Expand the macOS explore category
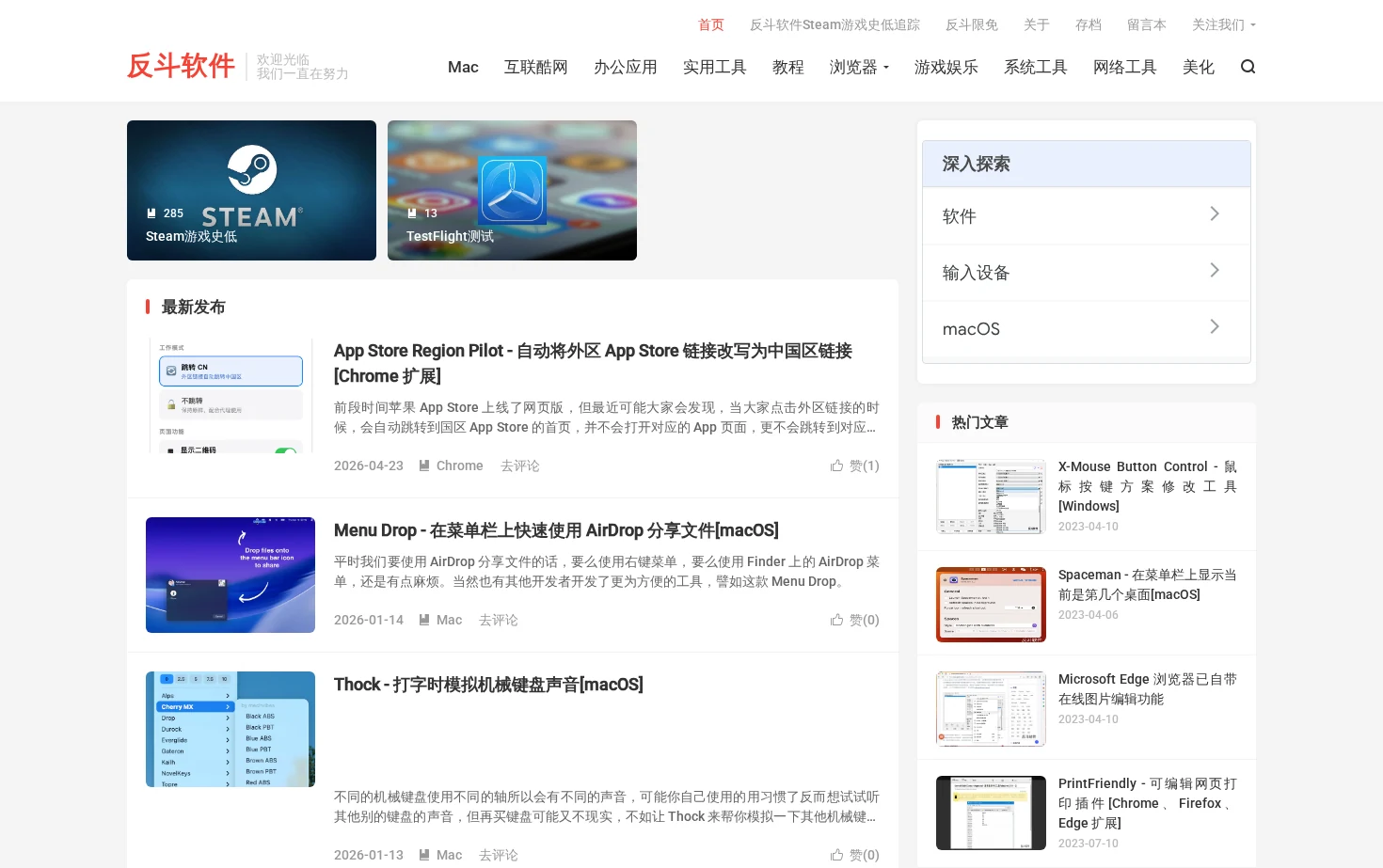1383x868 pixels. [1087, 329]
